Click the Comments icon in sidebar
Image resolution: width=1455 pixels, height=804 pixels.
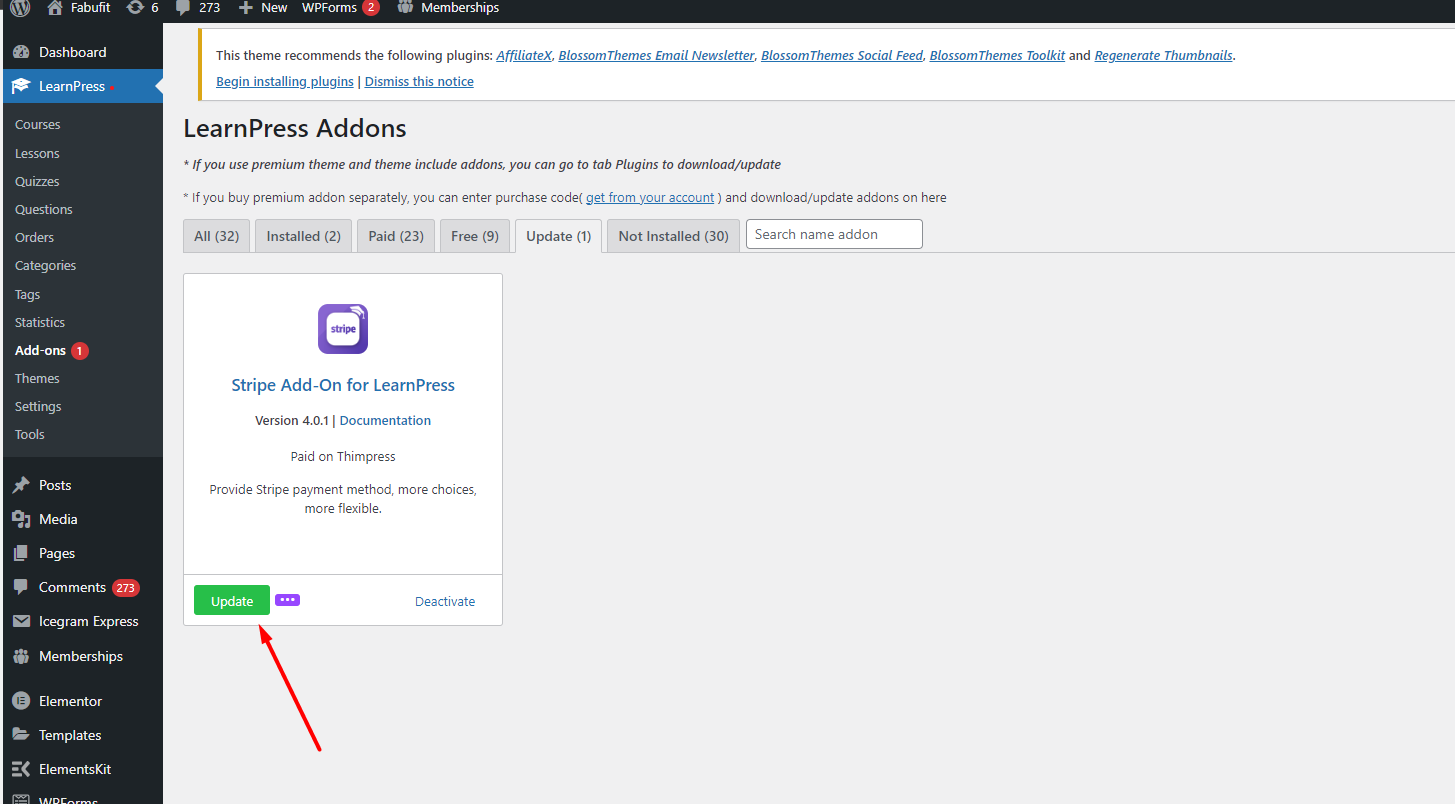coord(21,587)
